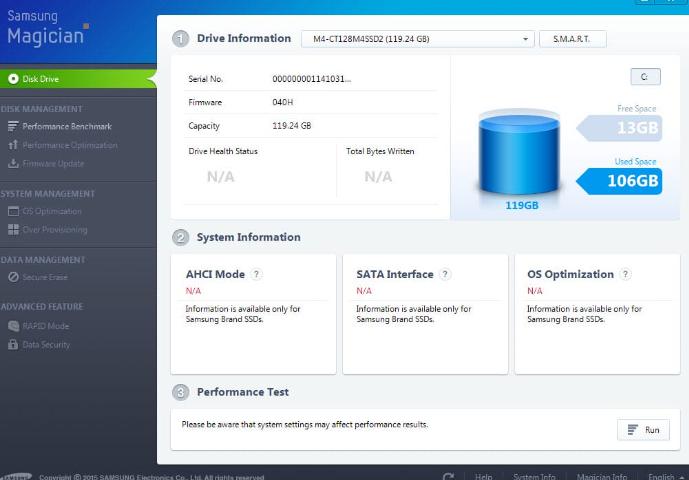Open Data Security in sidebar
Image resolution: width=689 pixels, height=480 pixels.
click(x=46, y=345)
